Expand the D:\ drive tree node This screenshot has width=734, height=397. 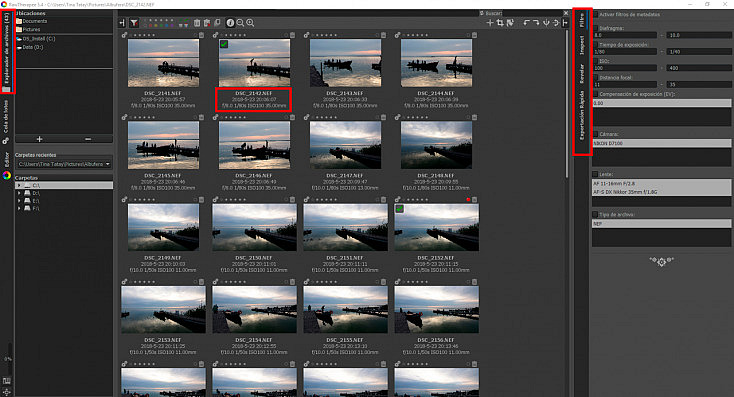pyautogui.click(x=19, y=193)
